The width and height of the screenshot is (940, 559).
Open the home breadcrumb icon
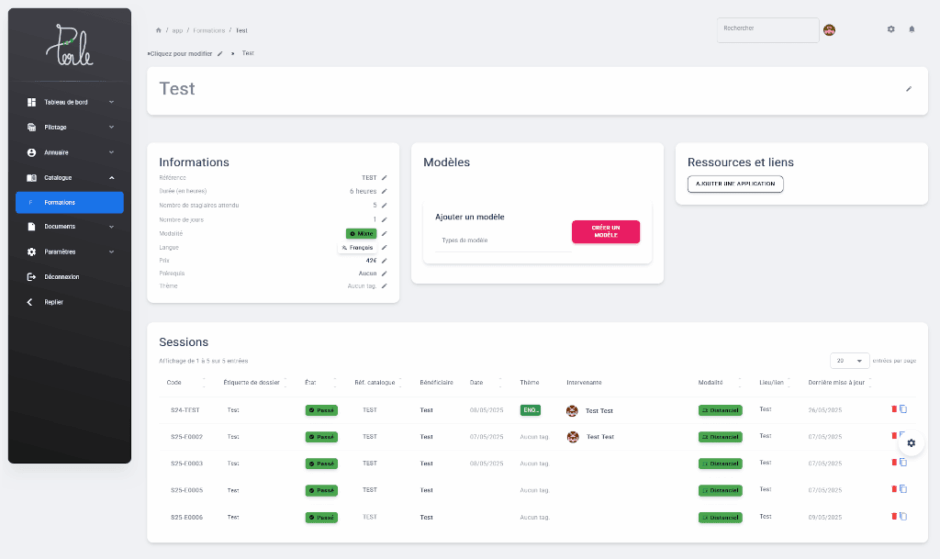point(158,30)
